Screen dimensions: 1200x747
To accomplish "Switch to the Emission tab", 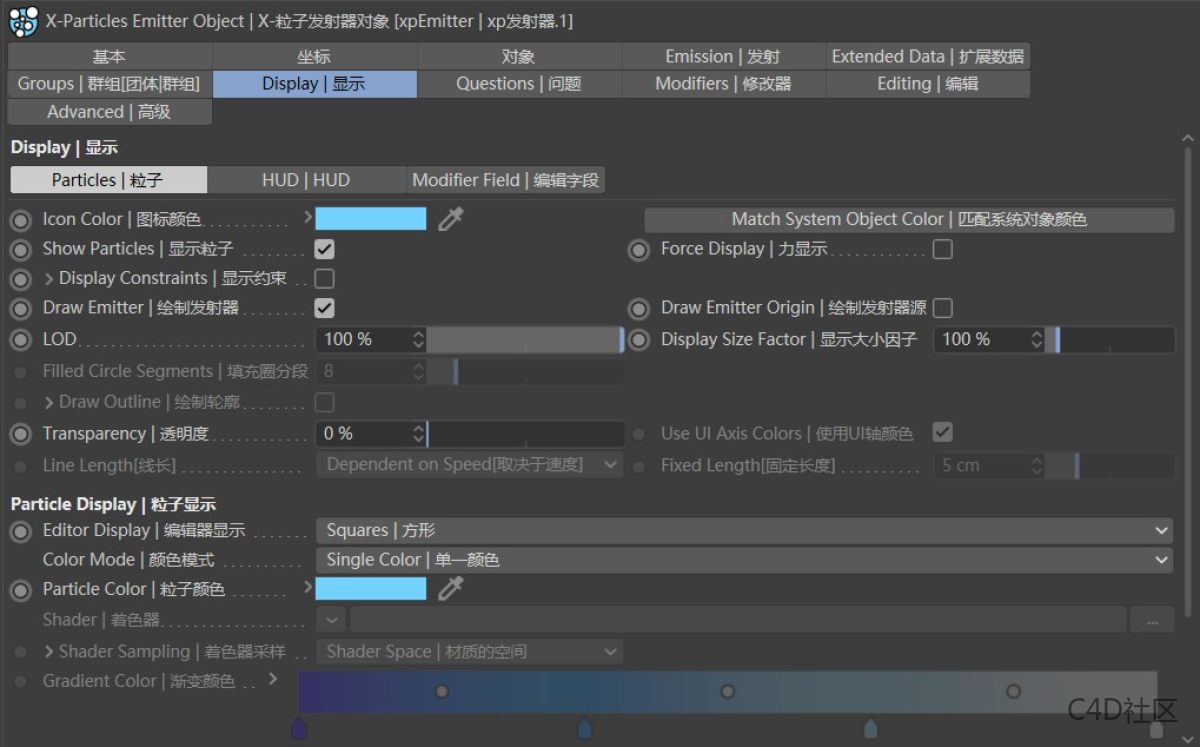I will (x=722, y=56).
